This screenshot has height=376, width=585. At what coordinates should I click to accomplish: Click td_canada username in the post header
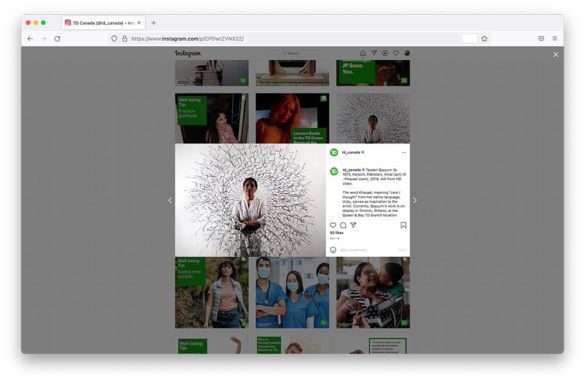click(x=351, y=153)
